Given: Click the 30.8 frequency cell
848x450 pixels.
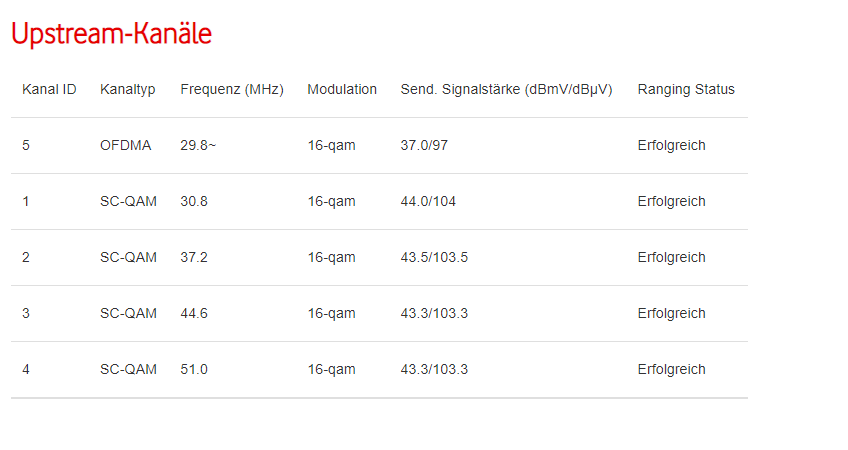Looking at the screenshot, I should (194, 201).
